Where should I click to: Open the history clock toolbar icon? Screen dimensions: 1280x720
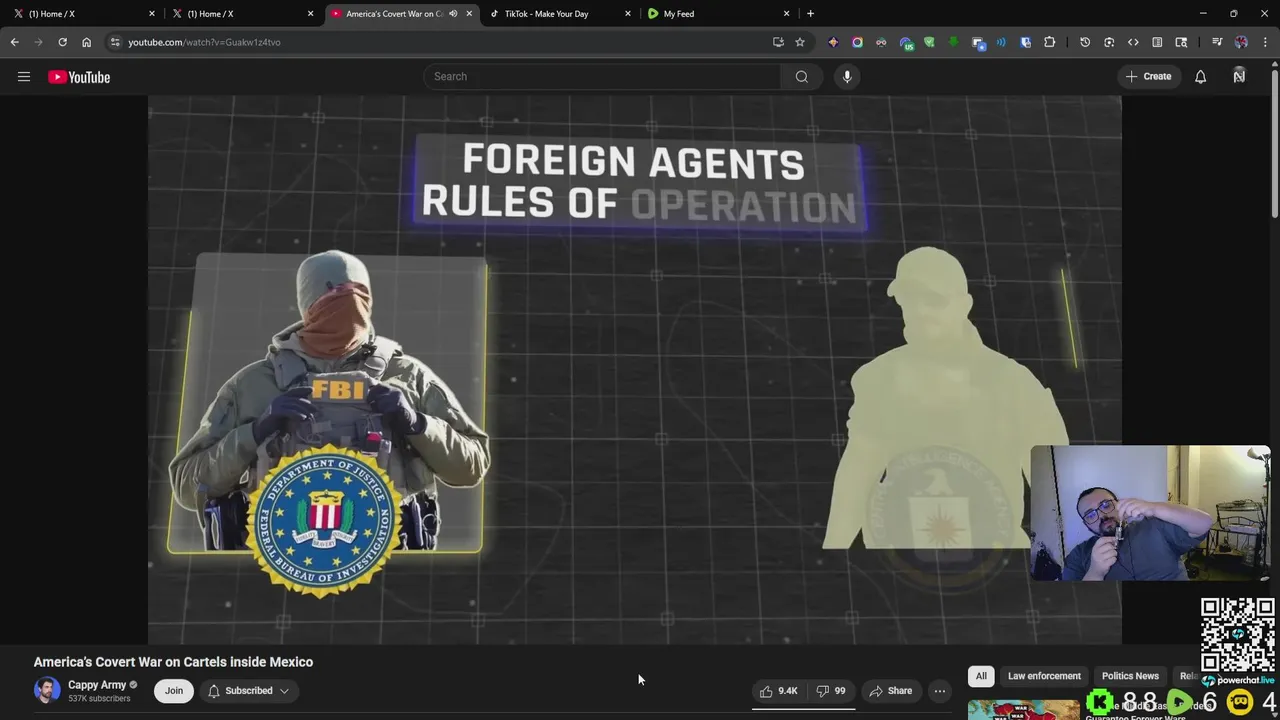click(x=1085, y=42)
